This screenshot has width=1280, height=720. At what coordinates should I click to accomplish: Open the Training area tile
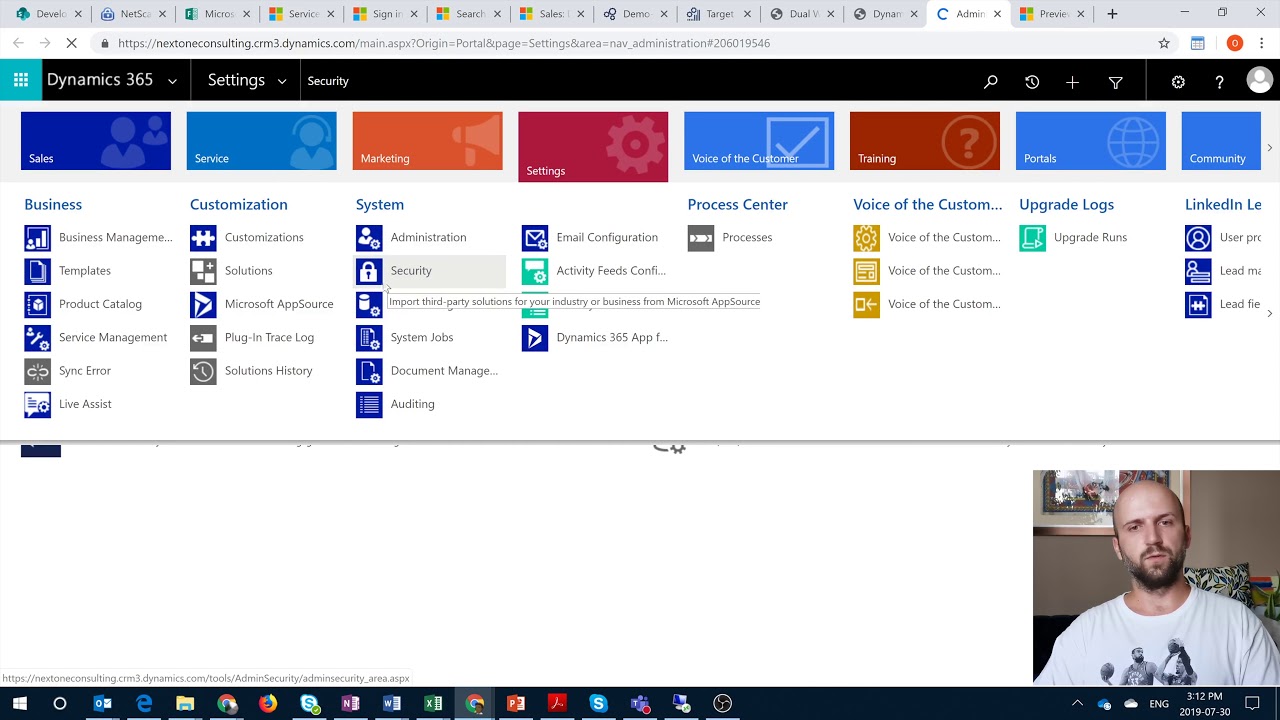925,141
